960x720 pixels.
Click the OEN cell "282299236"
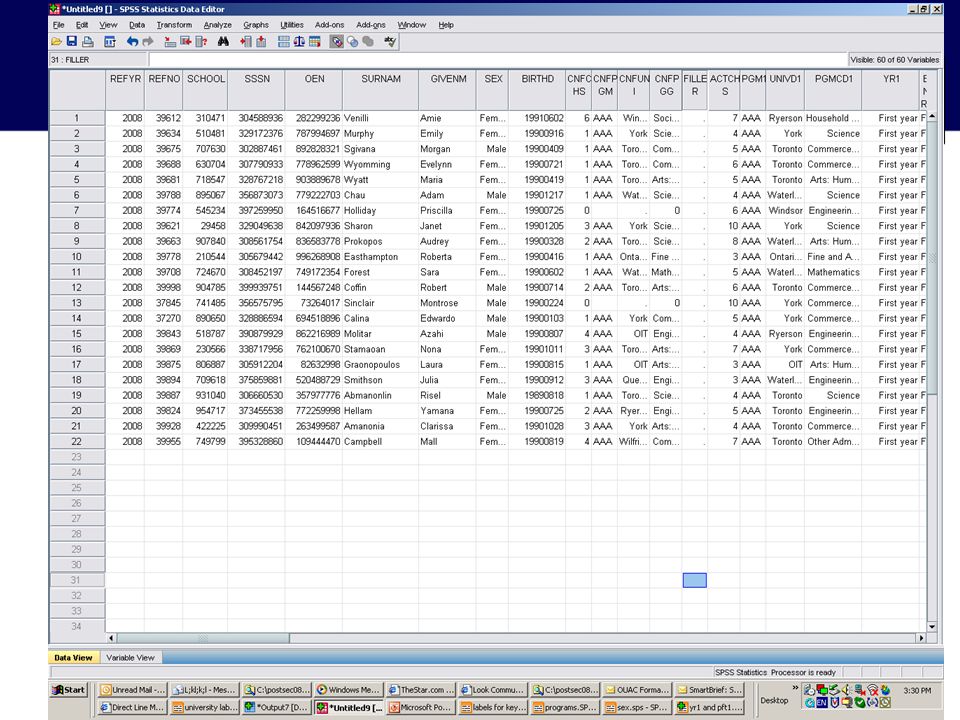(x=315, y=118)
